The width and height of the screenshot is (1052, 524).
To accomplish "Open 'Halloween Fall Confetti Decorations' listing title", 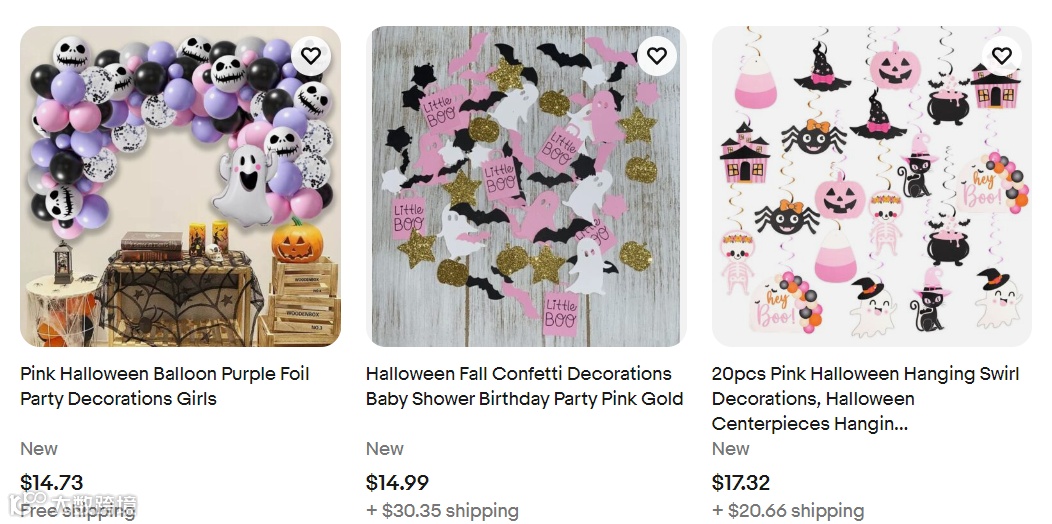I will tap(525, 386).
